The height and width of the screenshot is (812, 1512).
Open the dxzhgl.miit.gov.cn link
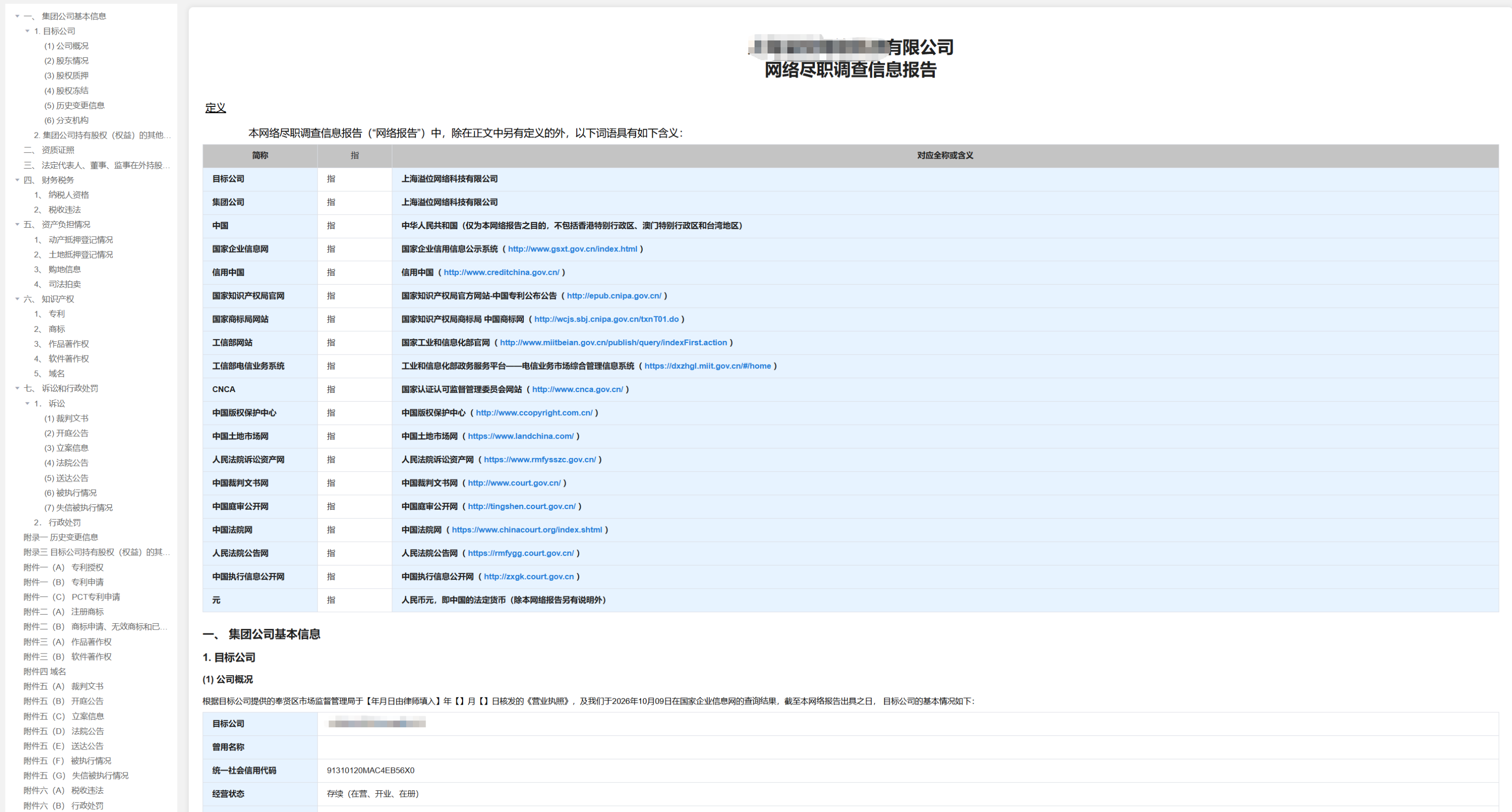pos(708,366)
